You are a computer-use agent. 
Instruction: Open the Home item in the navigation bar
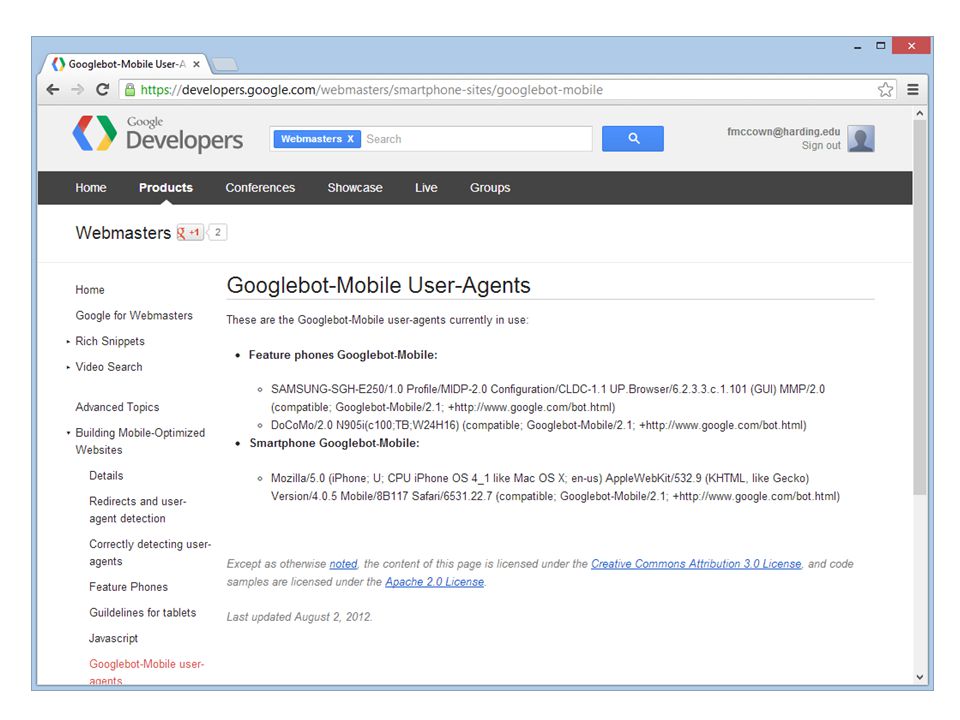(x=91, y=188)
